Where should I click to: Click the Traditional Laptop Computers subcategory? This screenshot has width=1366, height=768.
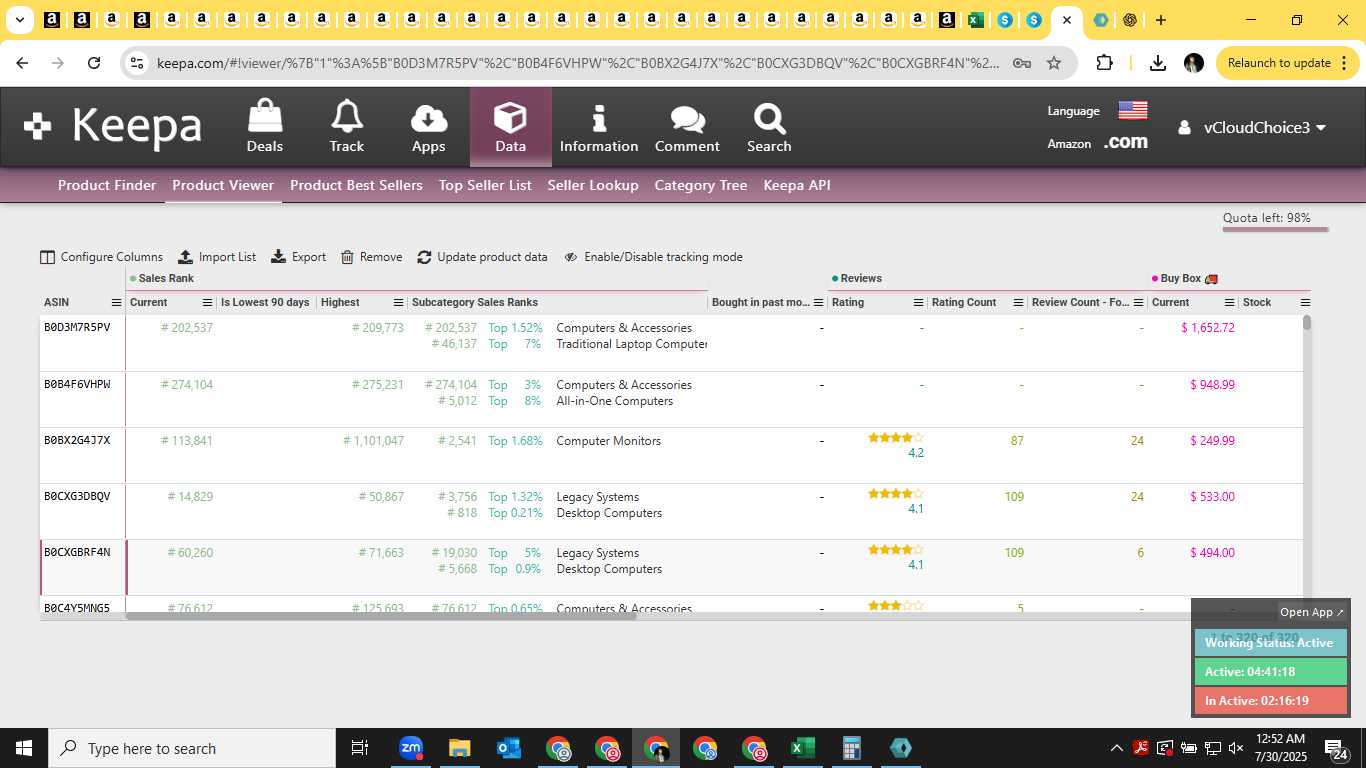pyautogui.click(x=632, y=344)
